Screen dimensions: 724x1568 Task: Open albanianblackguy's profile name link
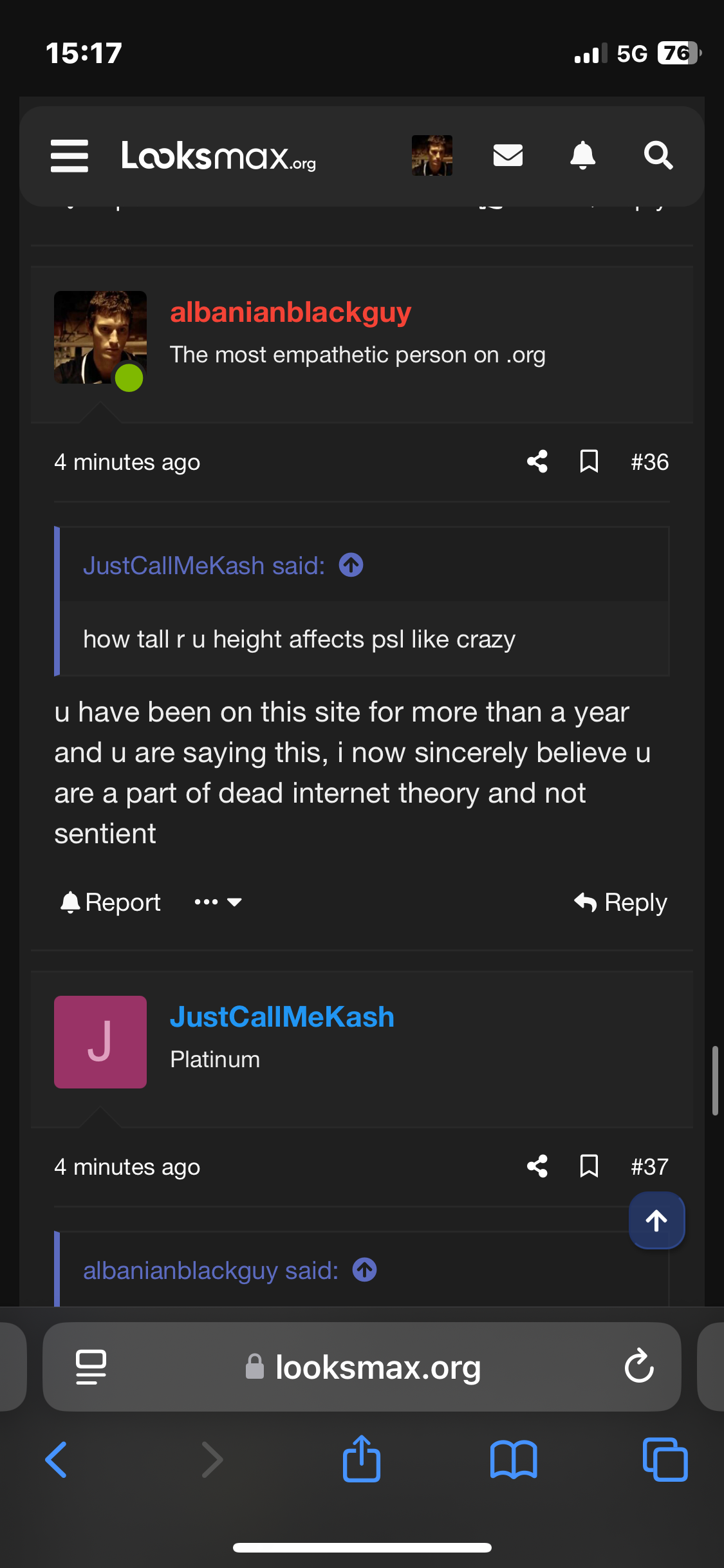click(290, 313)
